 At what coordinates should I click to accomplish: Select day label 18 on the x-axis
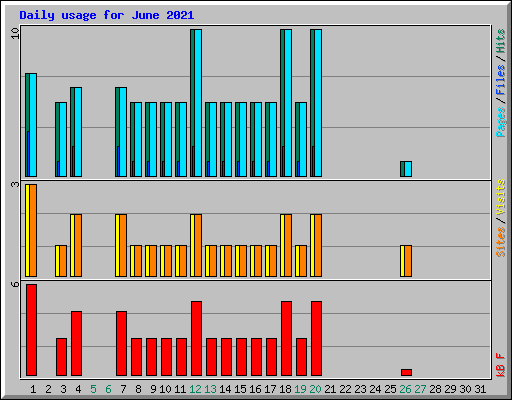[x=285, y=389]
